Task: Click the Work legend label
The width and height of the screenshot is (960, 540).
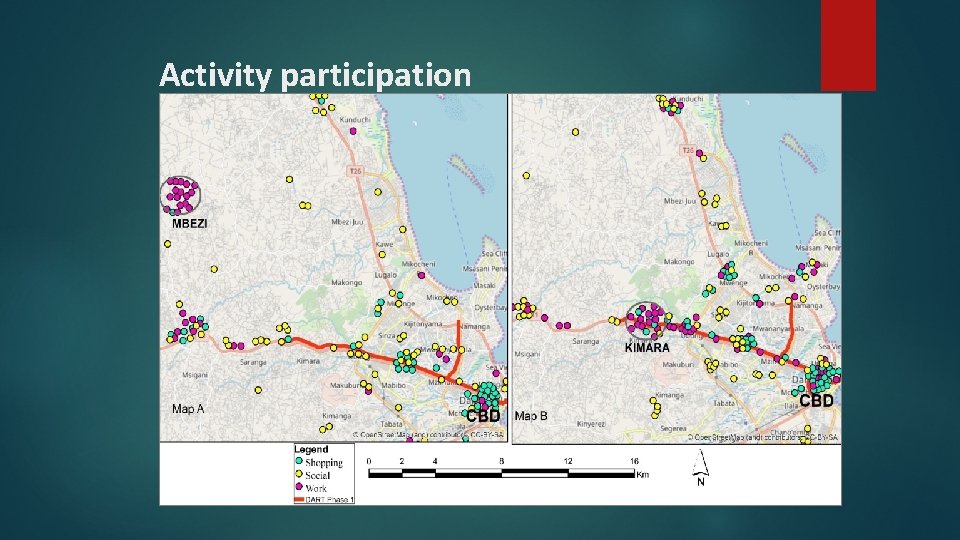Action: coord(316,489)
